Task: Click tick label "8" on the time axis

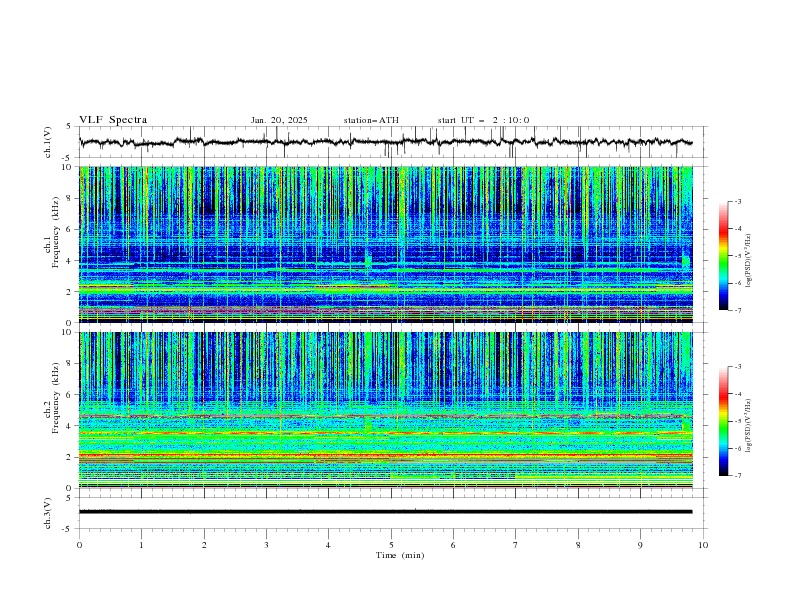Action: pyautogui.click(x=578, y=545)
